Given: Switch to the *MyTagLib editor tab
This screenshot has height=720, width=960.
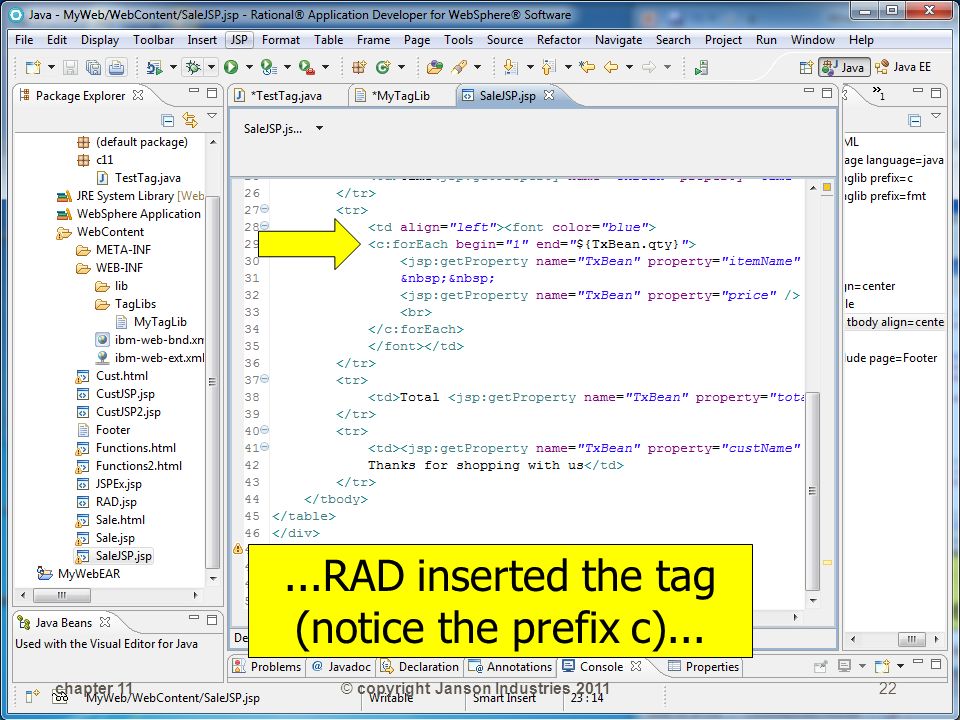Looking at the screenshot, I should tap(400, 96).
